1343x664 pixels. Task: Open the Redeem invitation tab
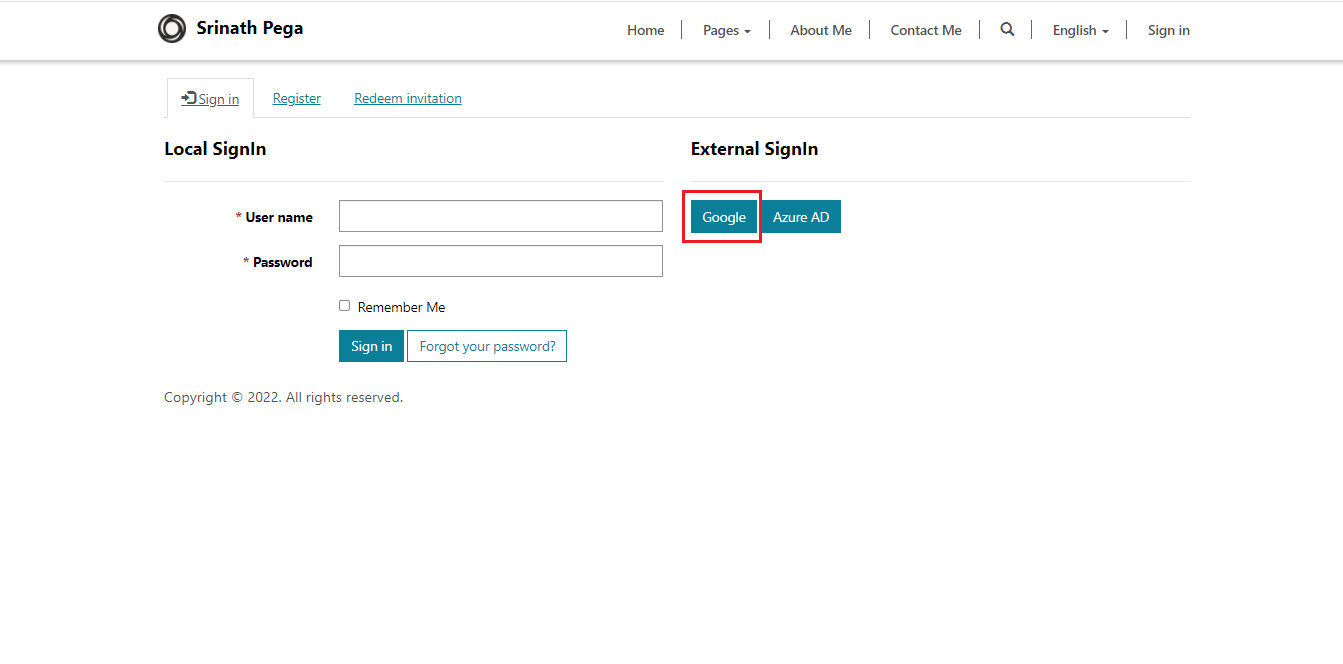408,99
